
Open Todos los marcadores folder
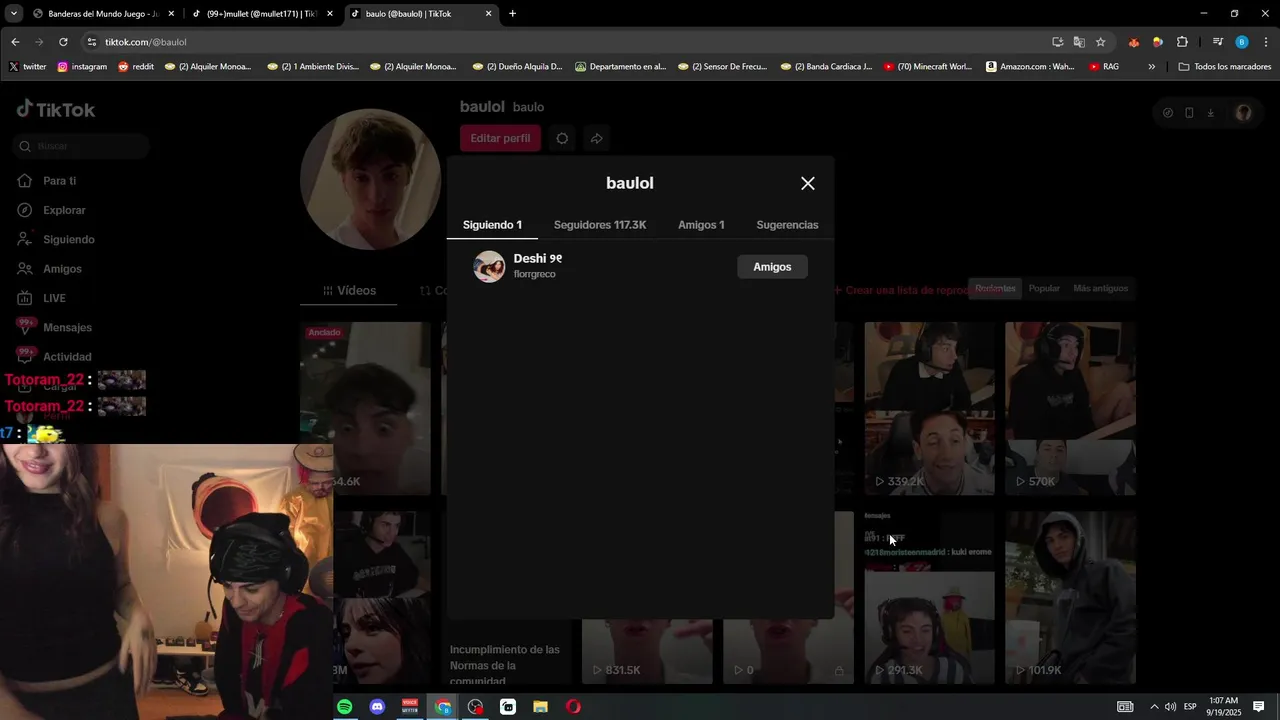click(x=1225, y=67)
